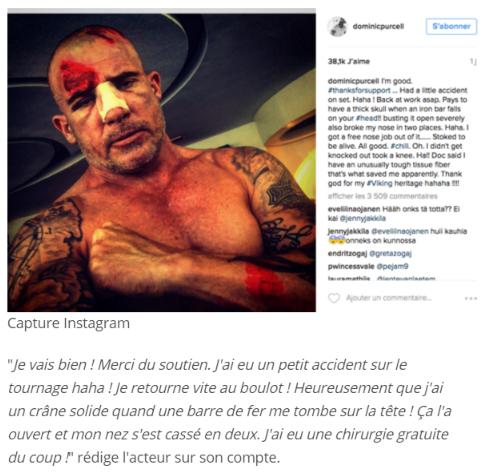490x474 pixels.
Task: Click the heart like icon
Action: pyautogui.click(x=334, y=298)
